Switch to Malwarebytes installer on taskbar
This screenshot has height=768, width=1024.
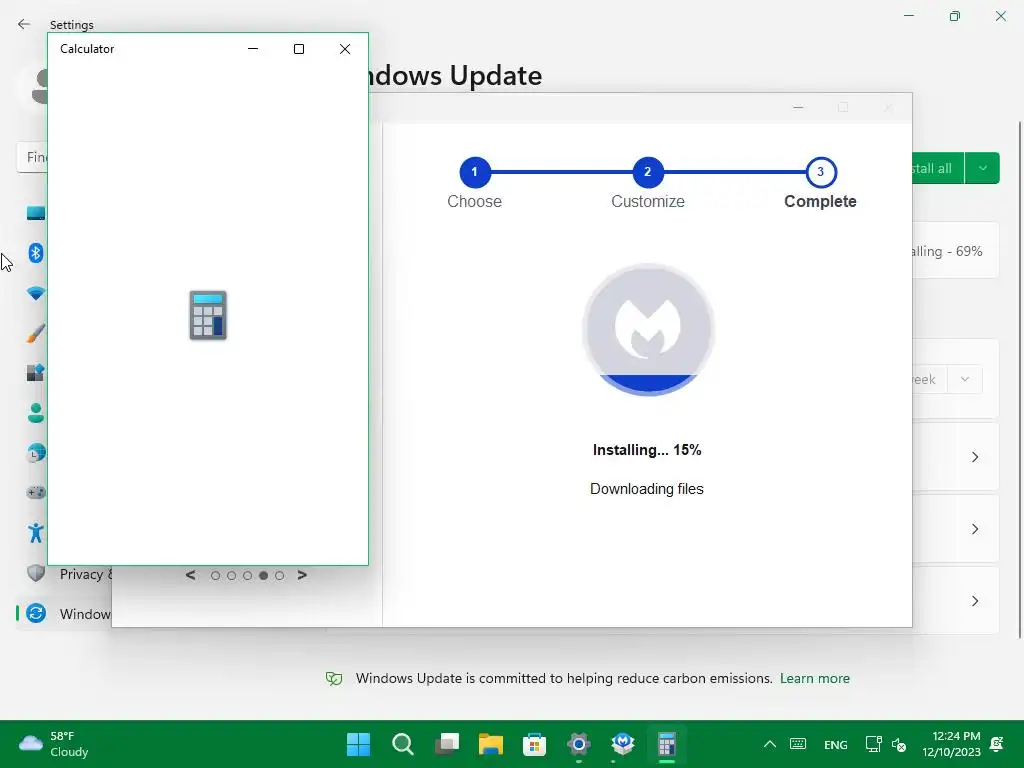[x=622, y=744]
